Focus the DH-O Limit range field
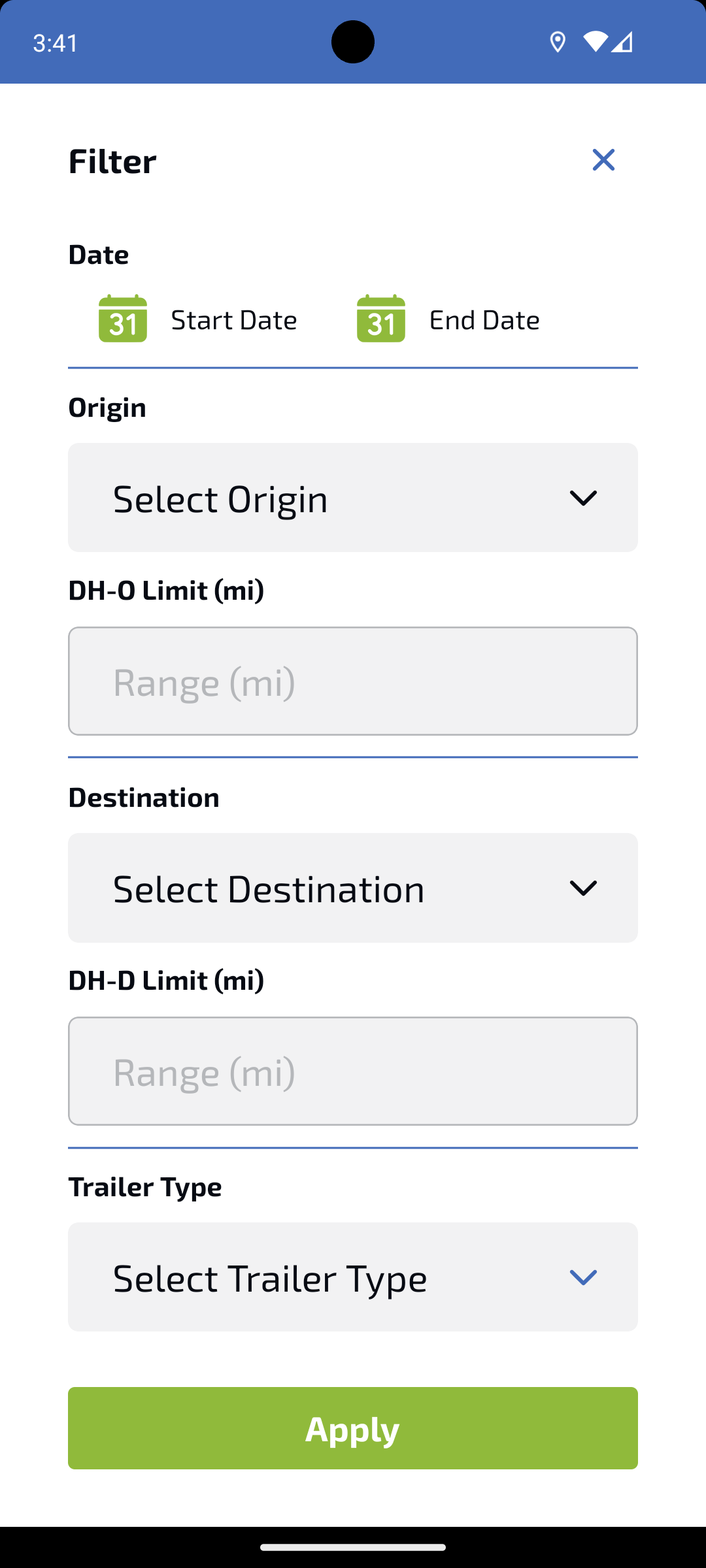Image resolution: width=706 pixels, height=1568 pixels. 353,681
